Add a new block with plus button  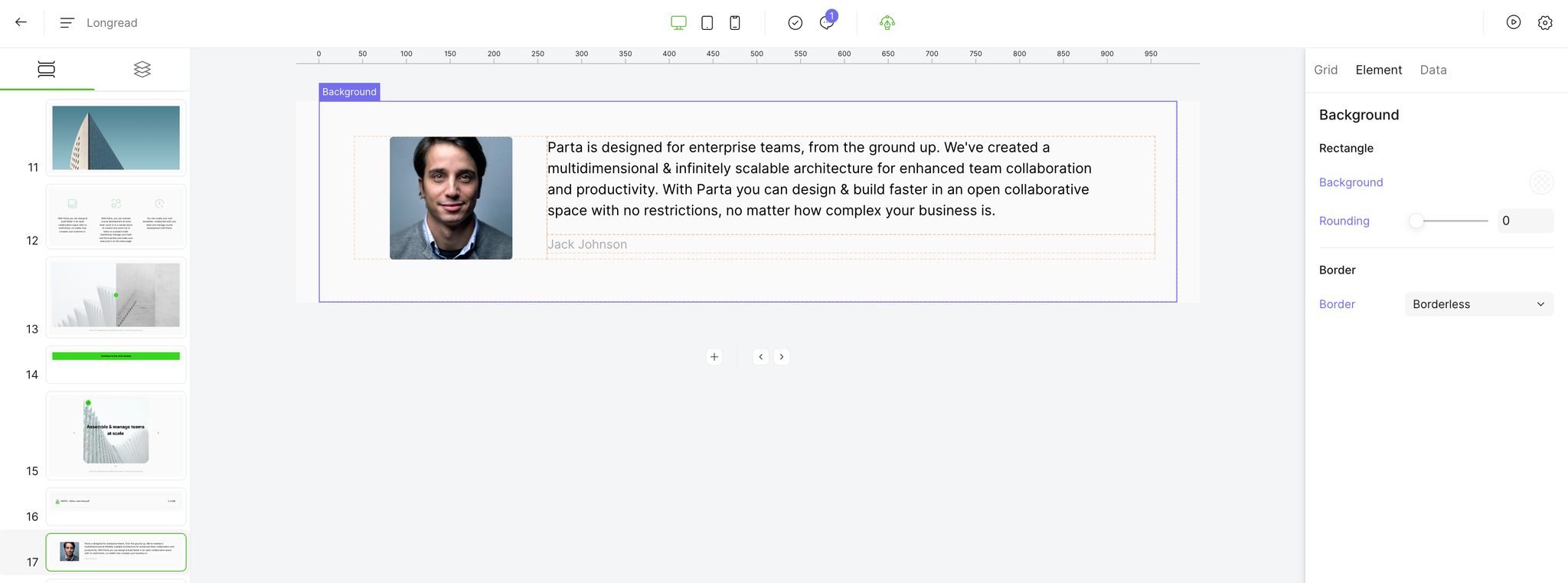point(714,357)
